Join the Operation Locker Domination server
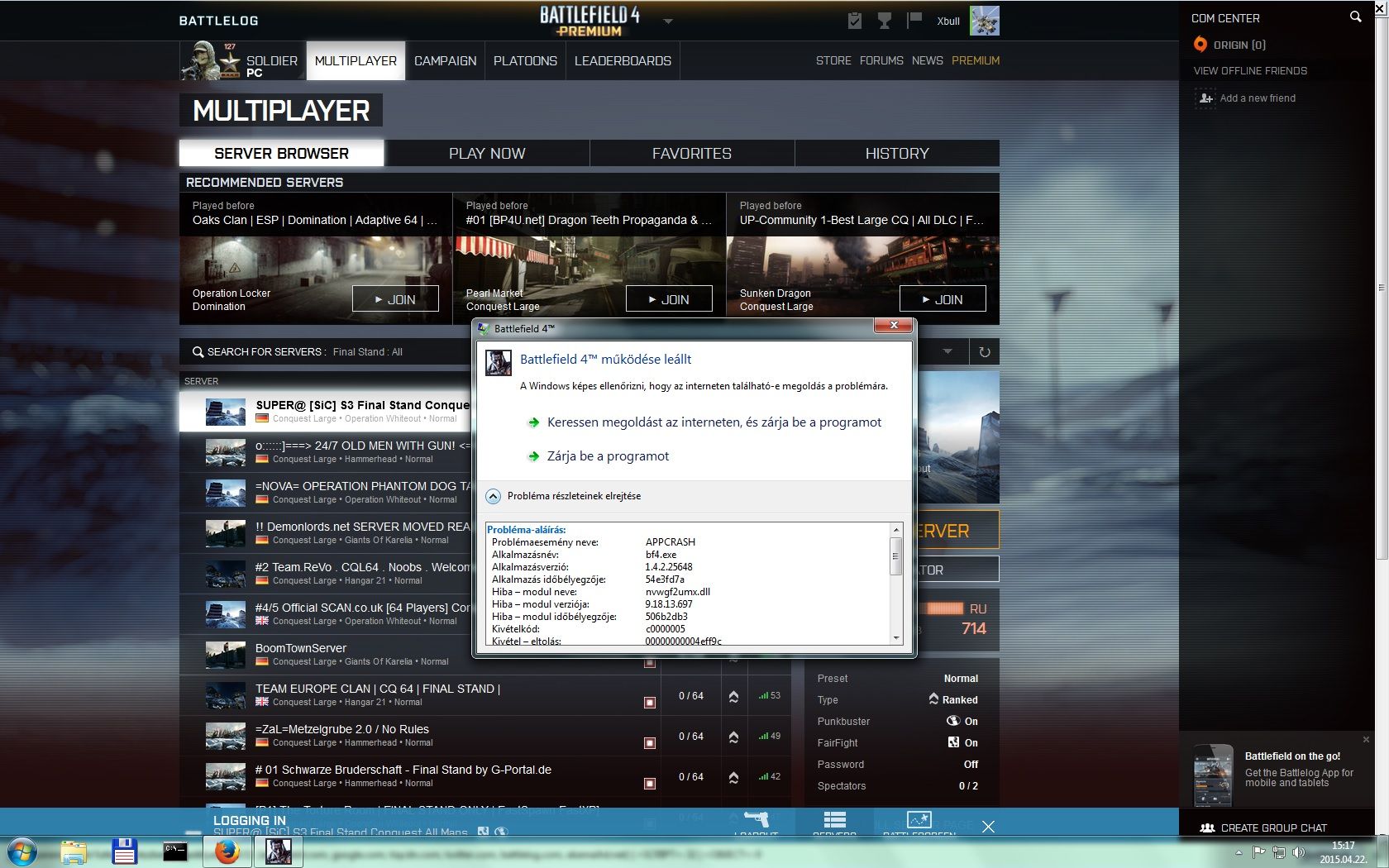The image size is (1389, 868). click(x=395, y=299)
